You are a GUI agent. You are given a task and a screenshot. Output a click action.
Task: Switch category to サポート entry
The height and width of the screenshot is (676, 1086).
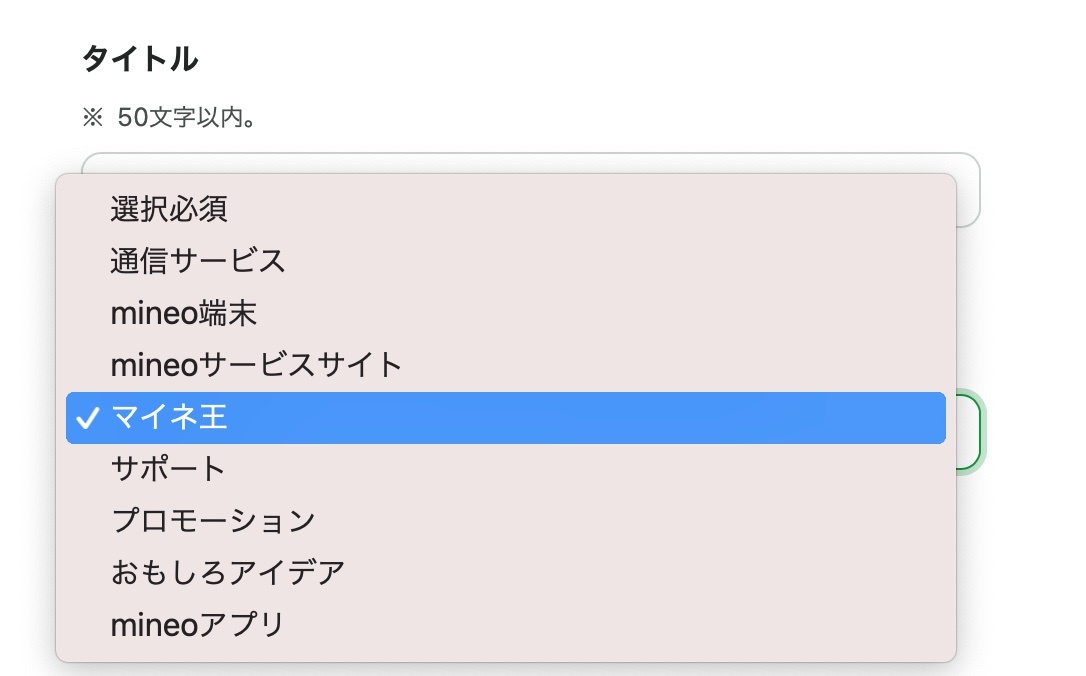click(x=168, y=469)
